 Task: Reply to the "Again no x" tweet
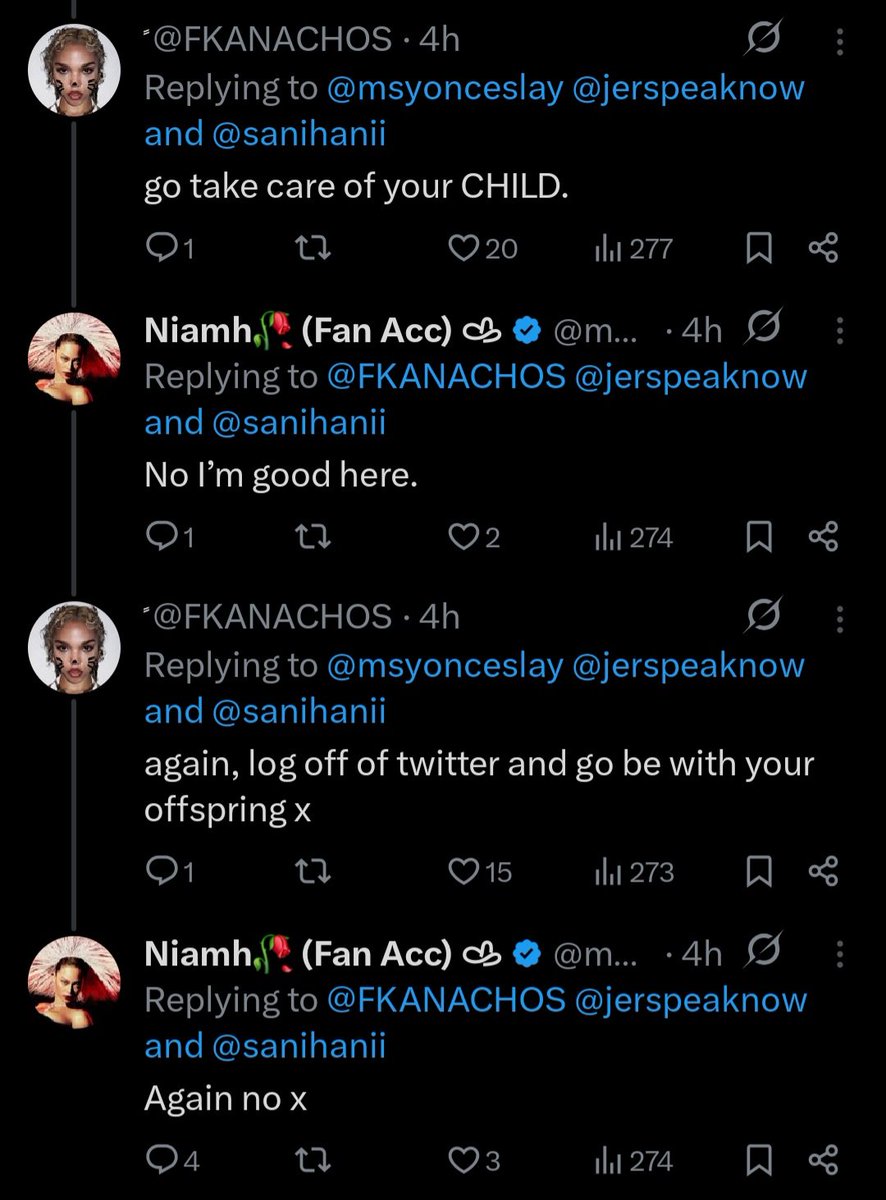(160, 1161)
